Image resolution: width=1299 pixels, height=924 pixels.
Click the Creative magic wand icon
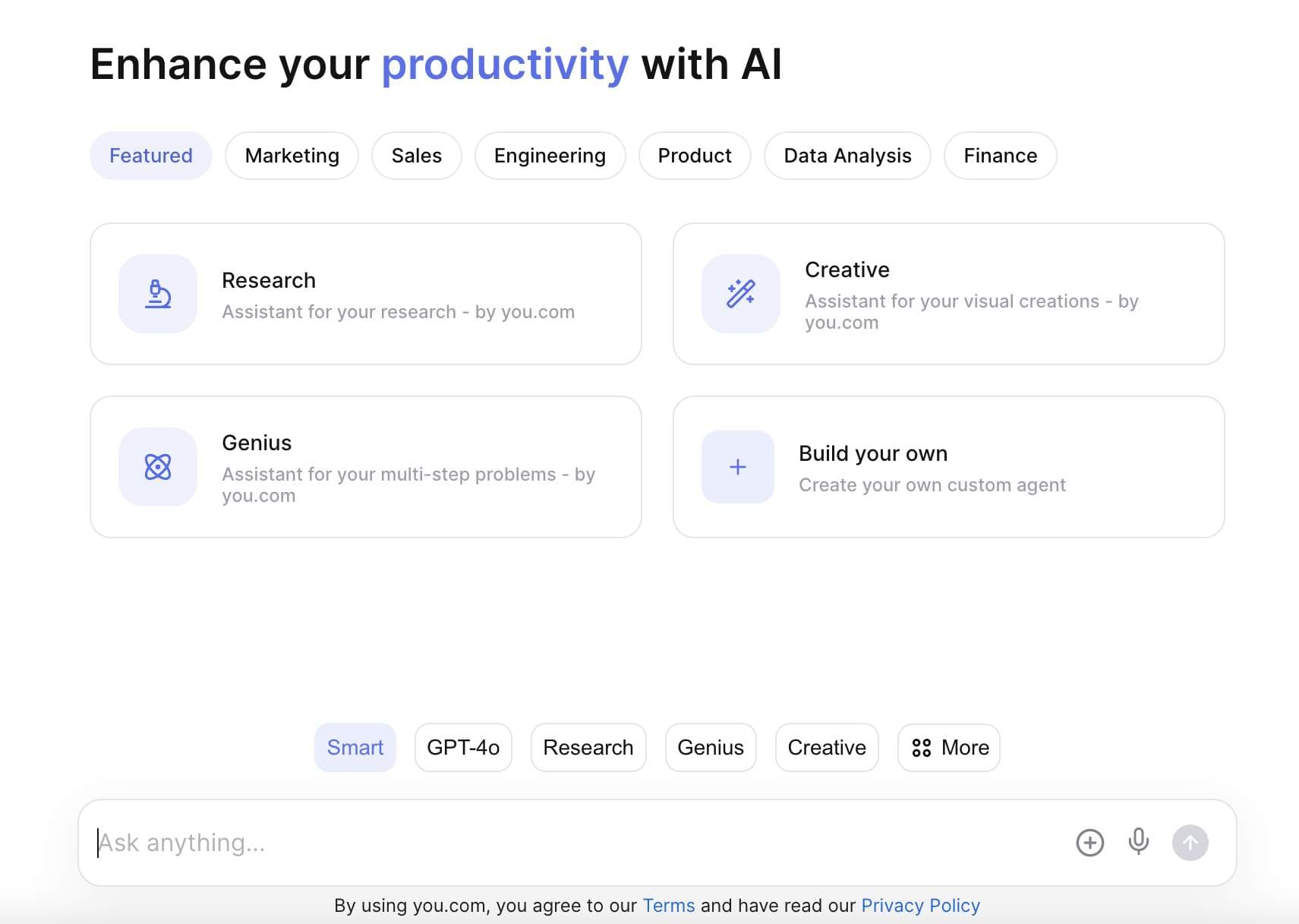pyautogui.click(x=741, y=294)
